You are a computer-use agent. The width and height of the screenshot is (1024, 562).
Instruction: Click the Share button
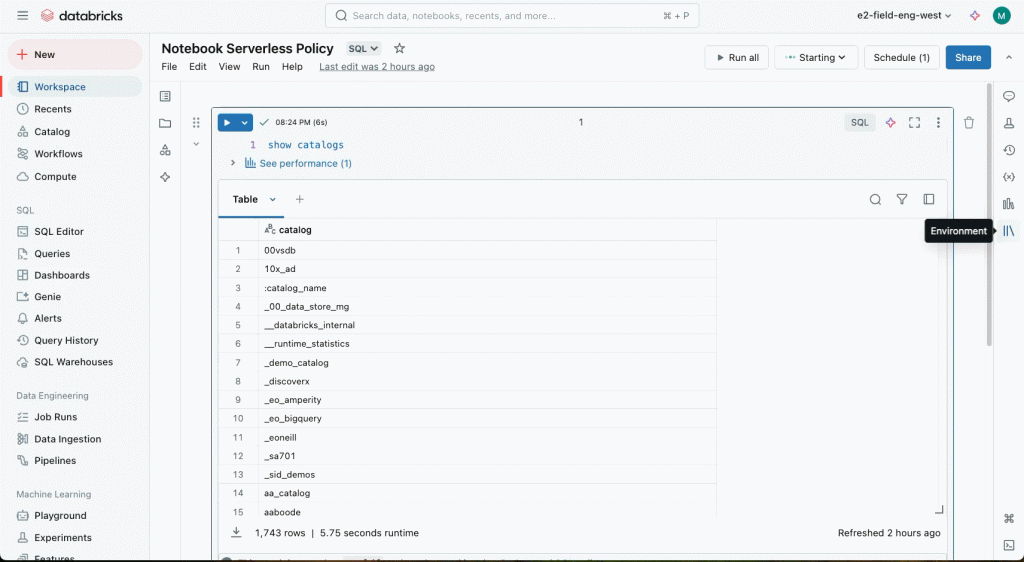(x=967, y=58)
